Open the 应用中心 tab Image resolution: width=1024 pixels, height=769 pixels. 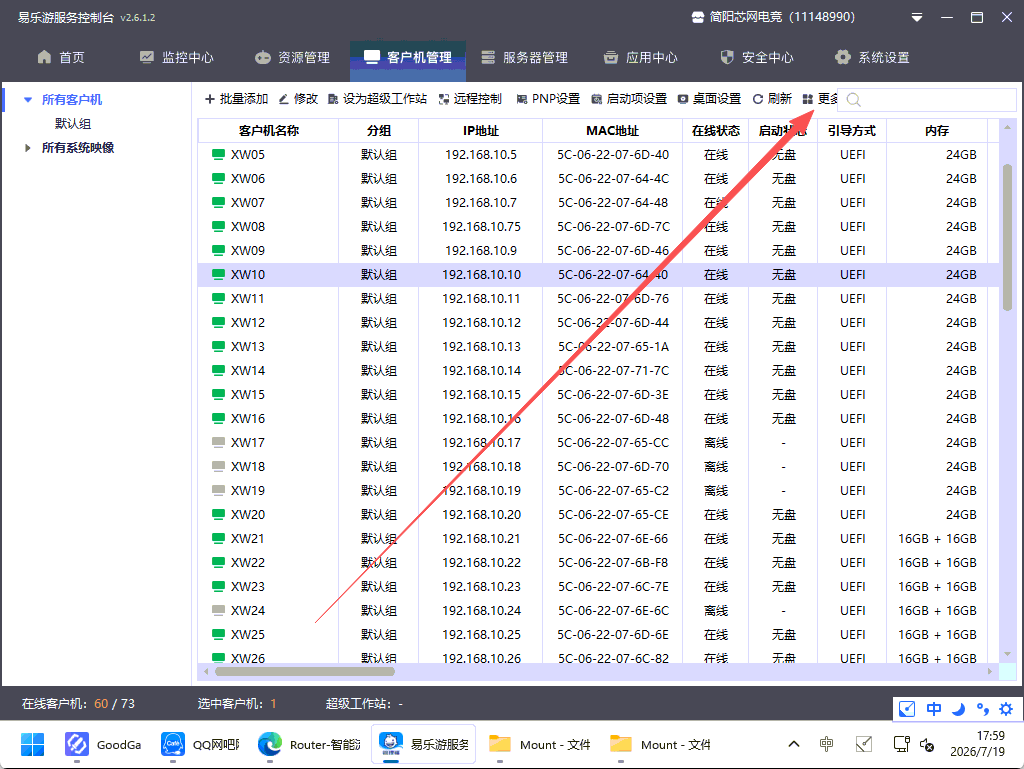click(640, 57)
